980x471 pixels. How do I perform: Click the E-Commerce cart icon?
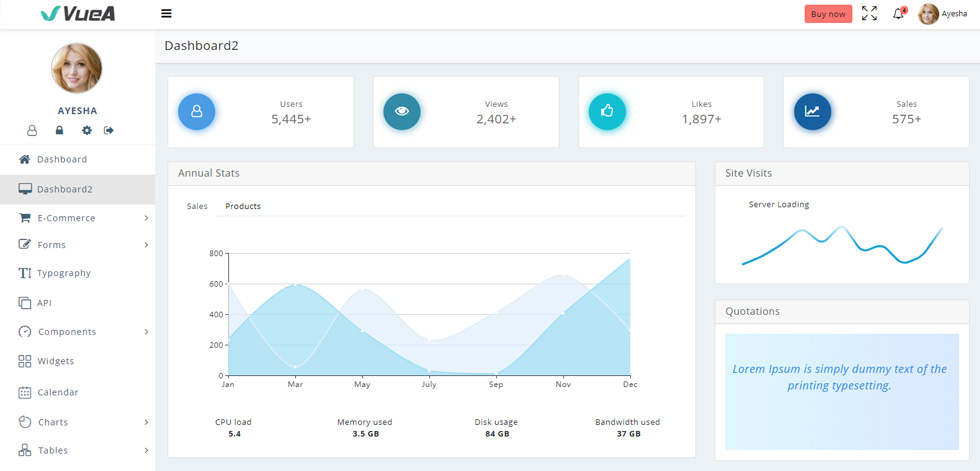click(x=24, y=218)
